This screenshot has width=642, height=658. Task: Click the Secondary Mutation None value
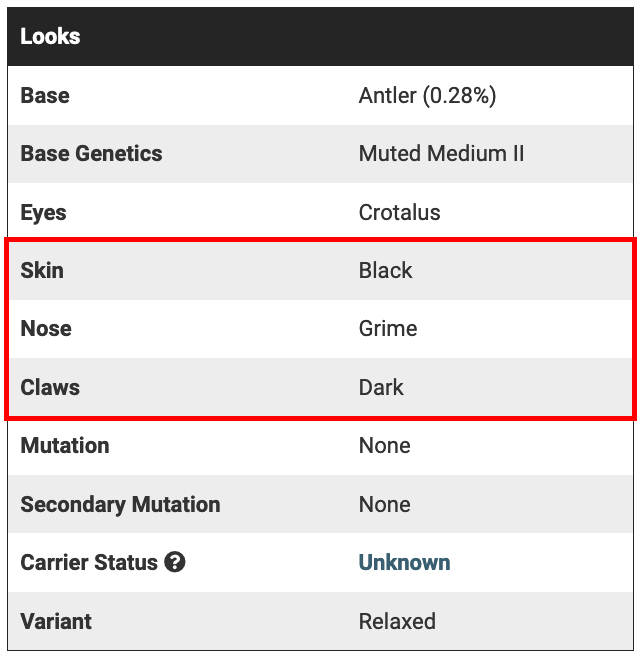pos(384,504)
